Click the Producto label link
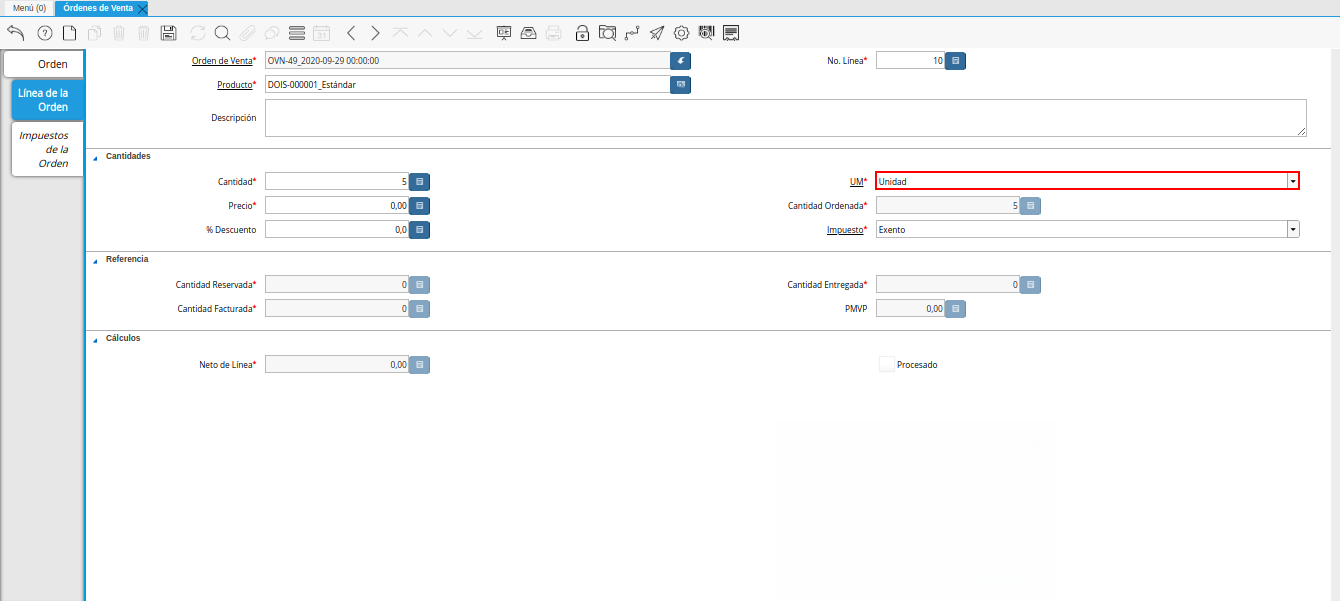The width and height of the screenshot is (1340, 601). (x=235, y=85)
